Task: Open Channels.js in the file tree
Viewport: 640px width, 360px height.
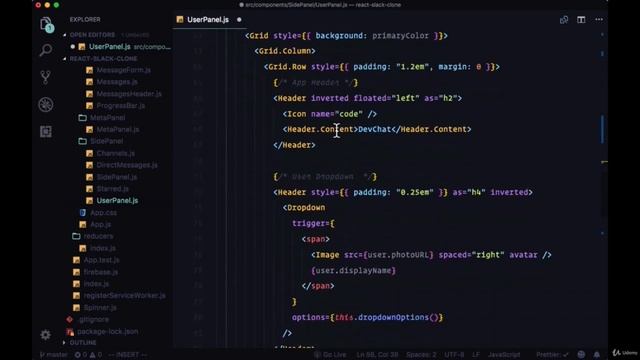Action: (116, 153)
